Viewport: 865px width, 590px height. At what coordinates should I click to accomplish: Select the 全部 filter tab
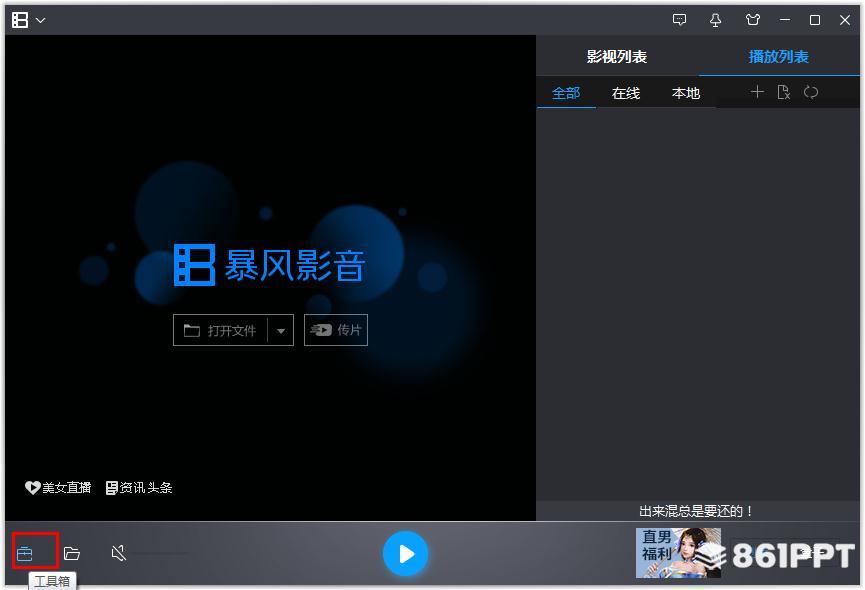point(566,93)
